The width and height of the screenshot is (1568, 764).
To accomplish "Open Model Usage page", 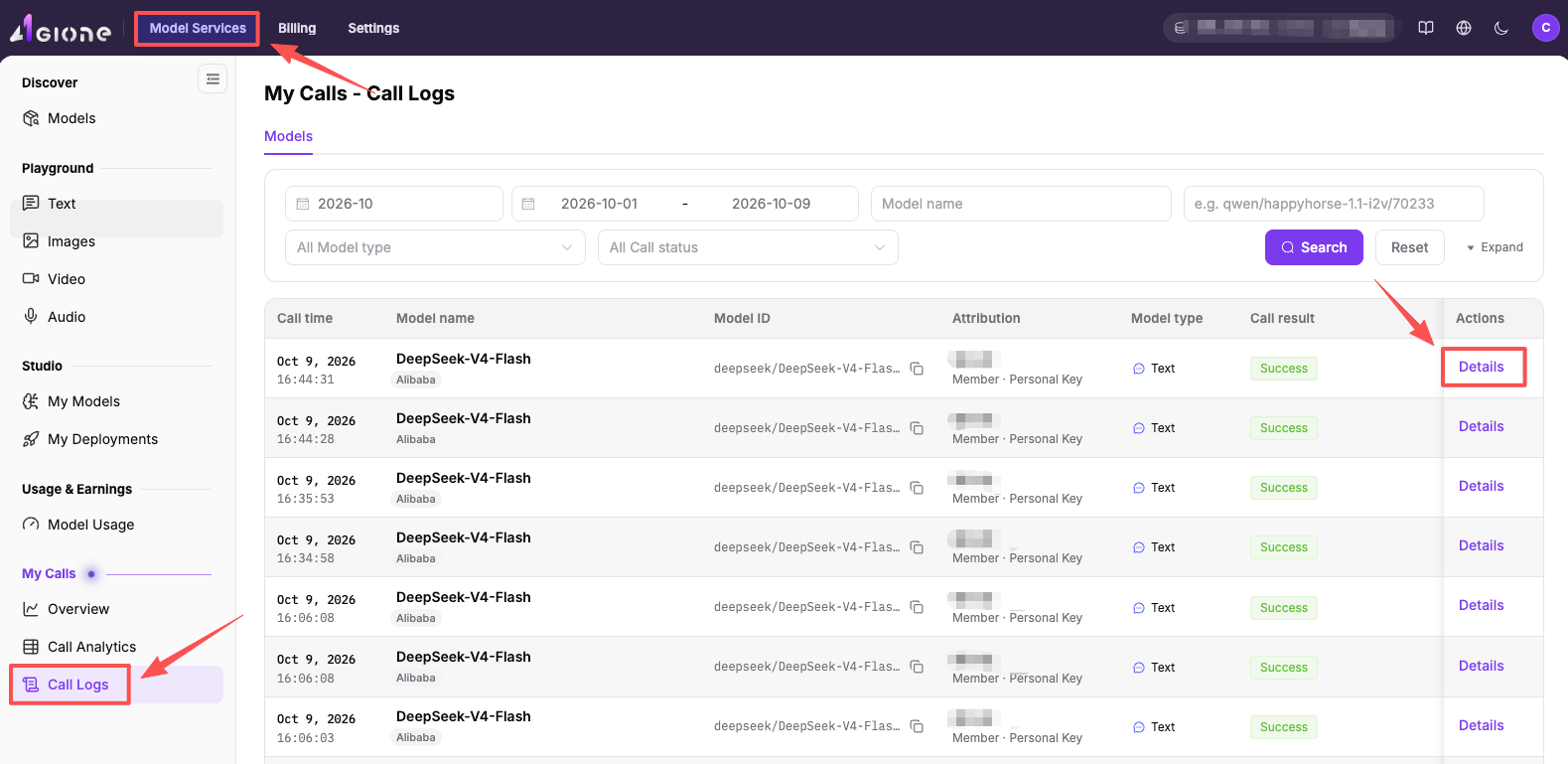I will (x=117, y=525).
